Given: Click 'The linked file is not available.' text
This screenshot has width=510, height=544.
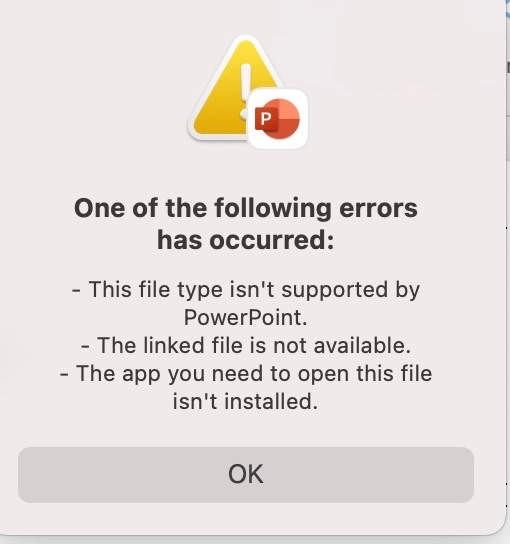Looking at the screenshot, I should [246, 346].
